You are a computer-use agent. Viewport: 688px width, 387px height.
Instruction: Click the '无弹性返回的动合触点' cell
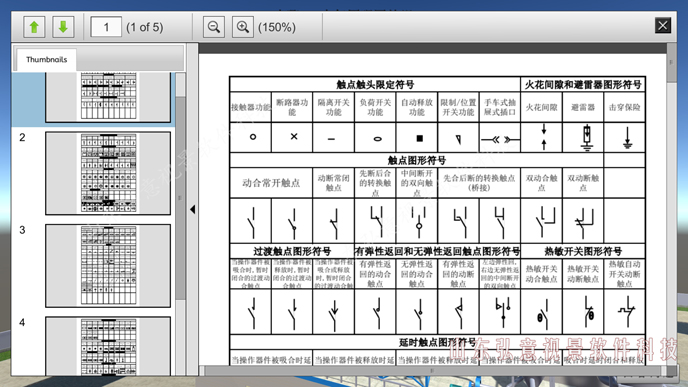tap(417, 274)
